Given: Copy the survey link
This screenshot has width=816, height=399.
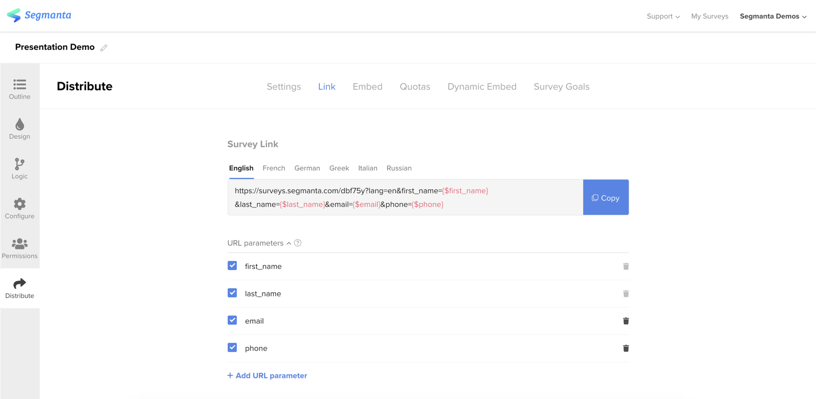Looking at the screenshot, I should tap(606, 198).
